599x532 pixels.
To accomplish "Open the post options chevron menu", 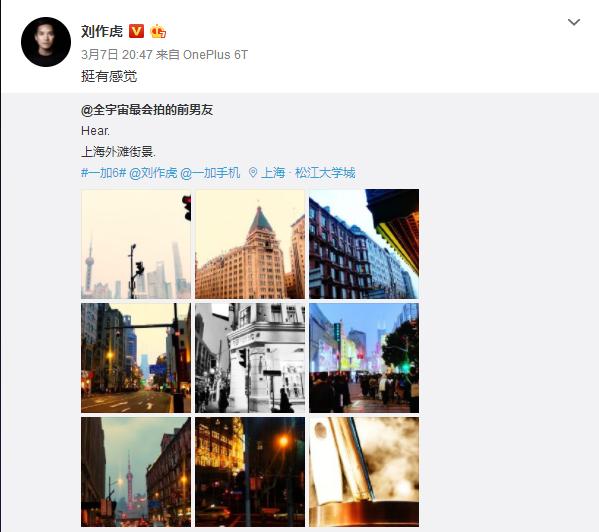I will 574,22.
